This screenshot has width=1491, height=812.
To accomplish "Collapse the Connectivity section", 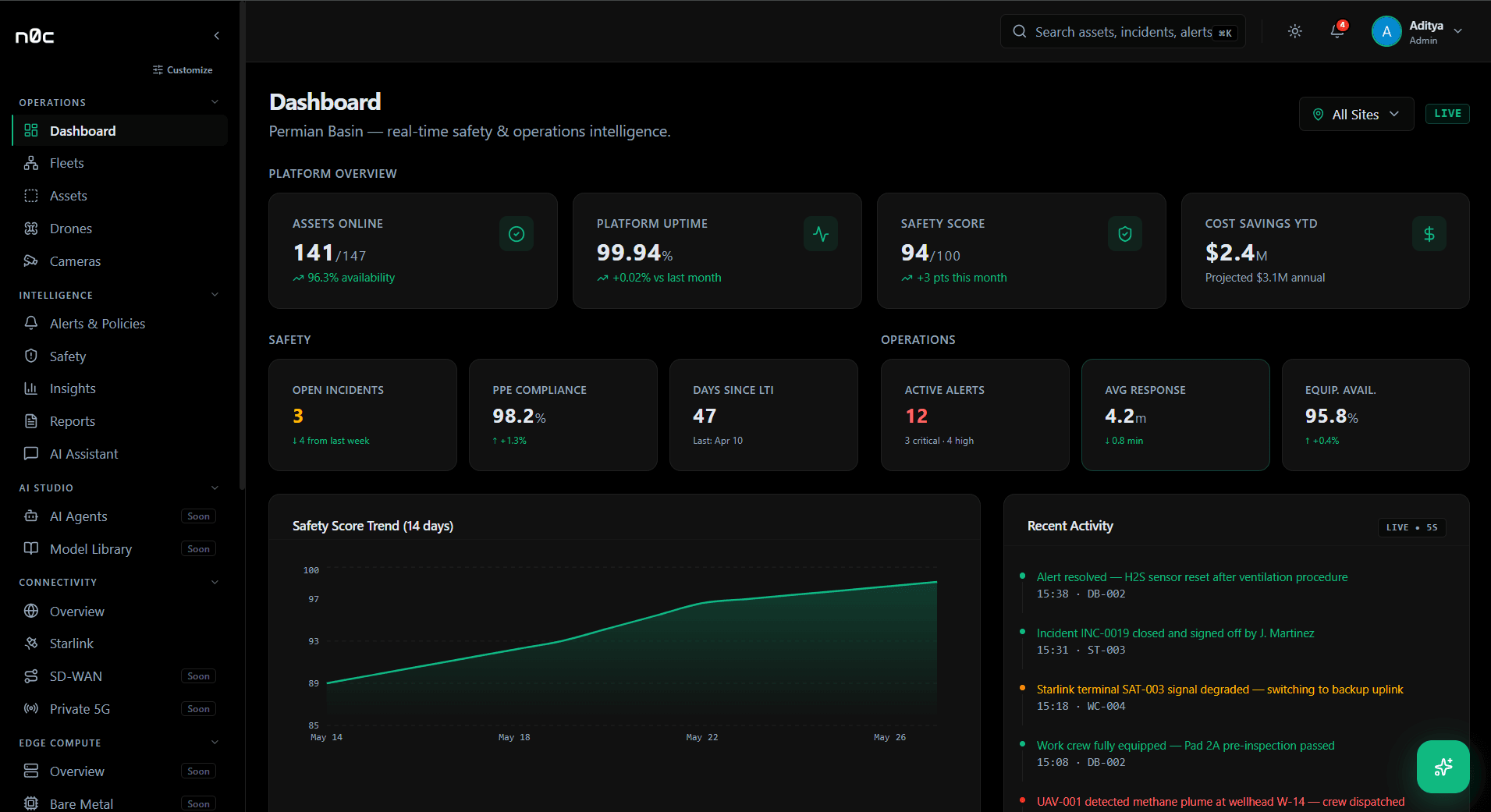I will [x=215, y=582].
